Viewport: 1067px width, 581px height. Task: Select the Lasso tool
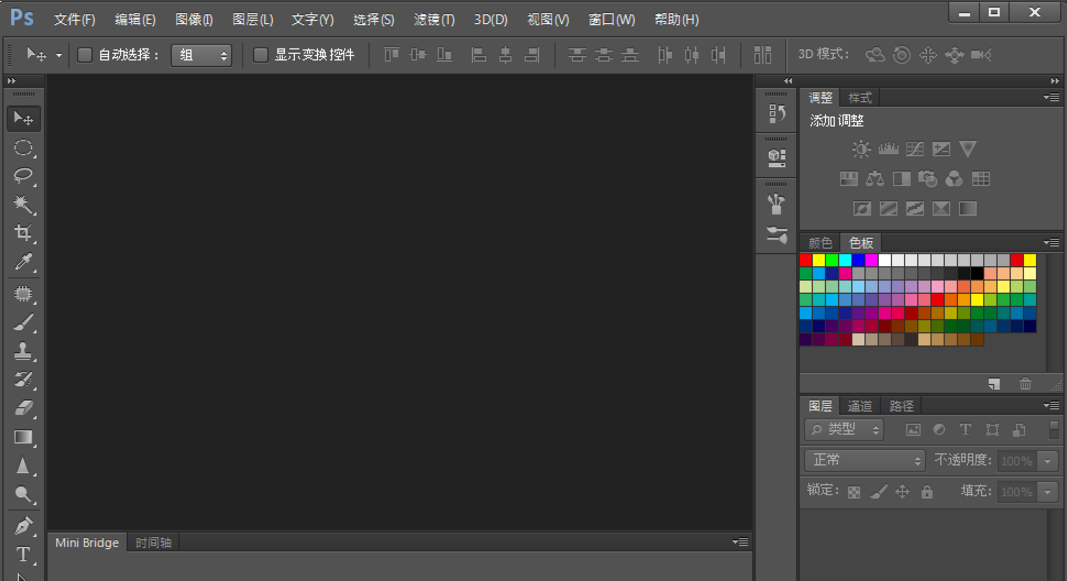(23, 177)
